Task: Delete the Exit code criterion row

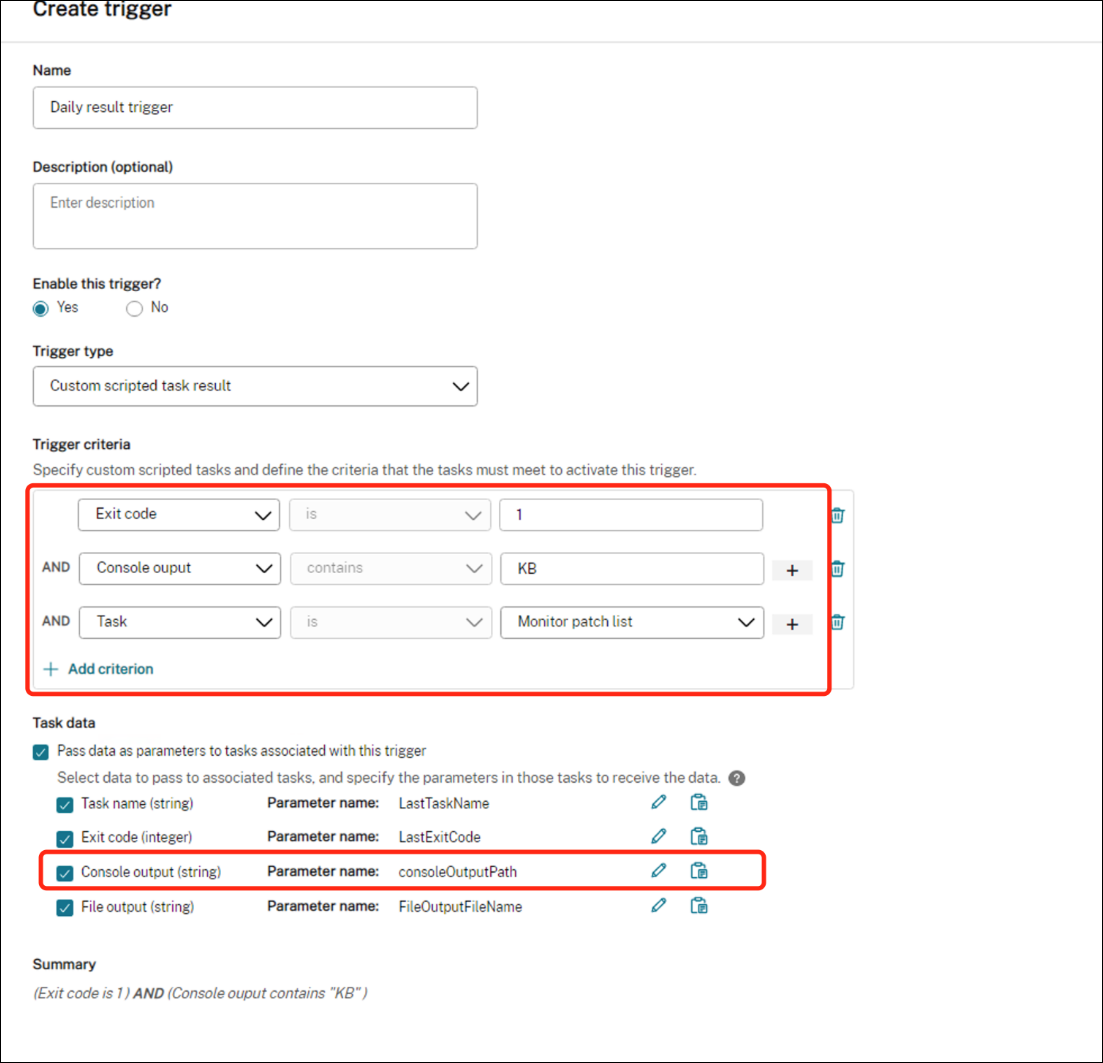Action: pos(838,515)
